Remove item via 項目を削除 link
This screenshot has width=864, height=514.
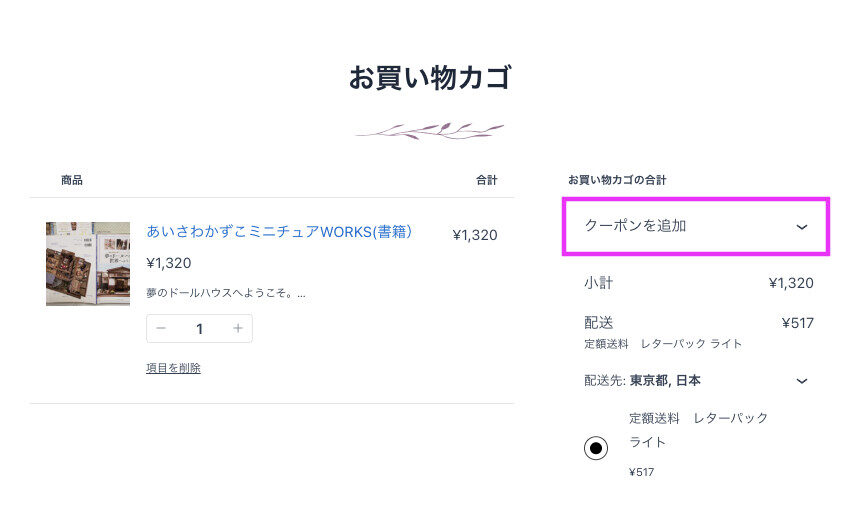tap(173, 368)
